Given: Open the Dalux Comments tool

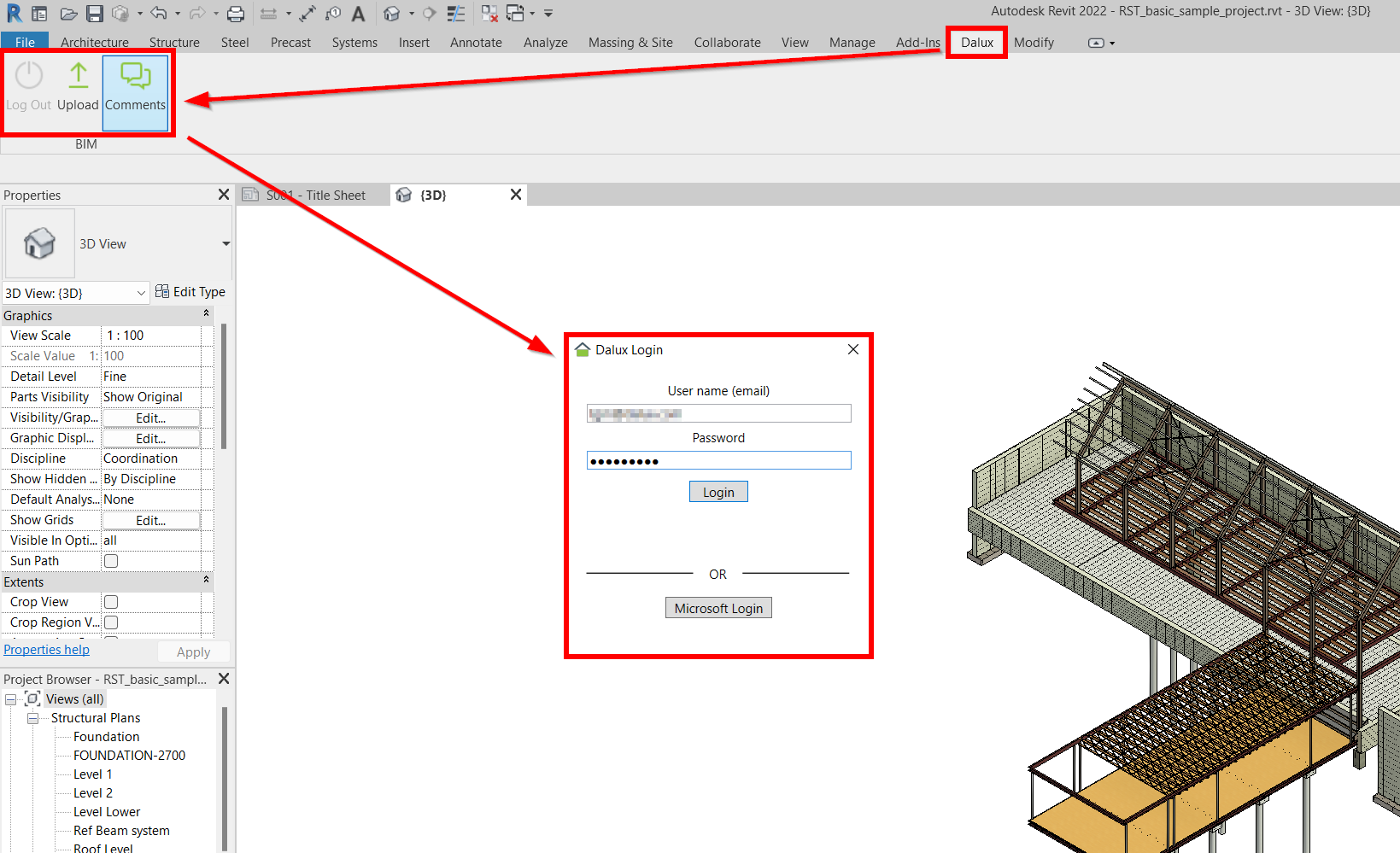Looking at the screenshot, I should click(135, 87).
